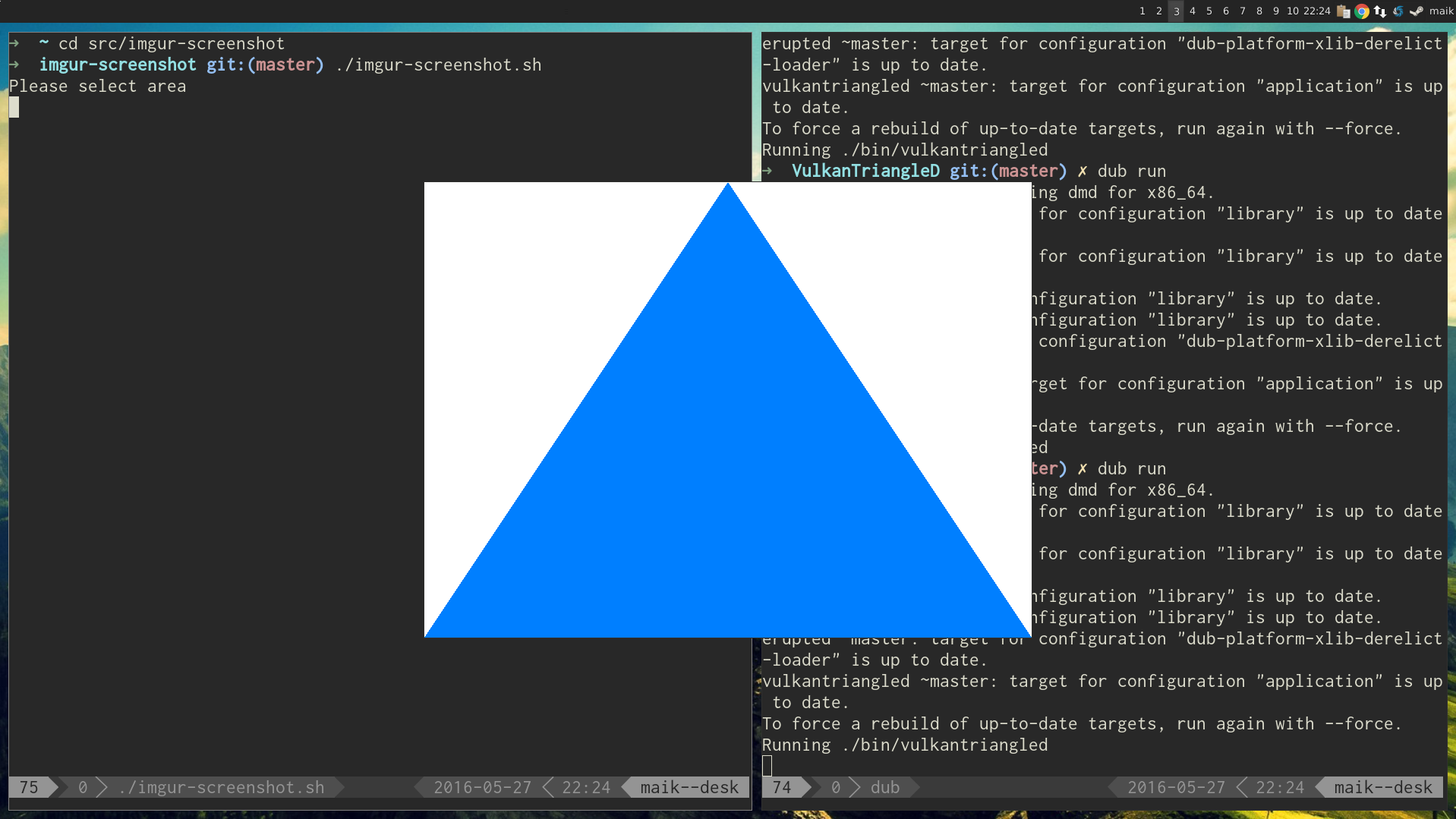The image size is (1456, 819).
Task: Click the up/down transfer arrows tray icon
Action: 1379,11
